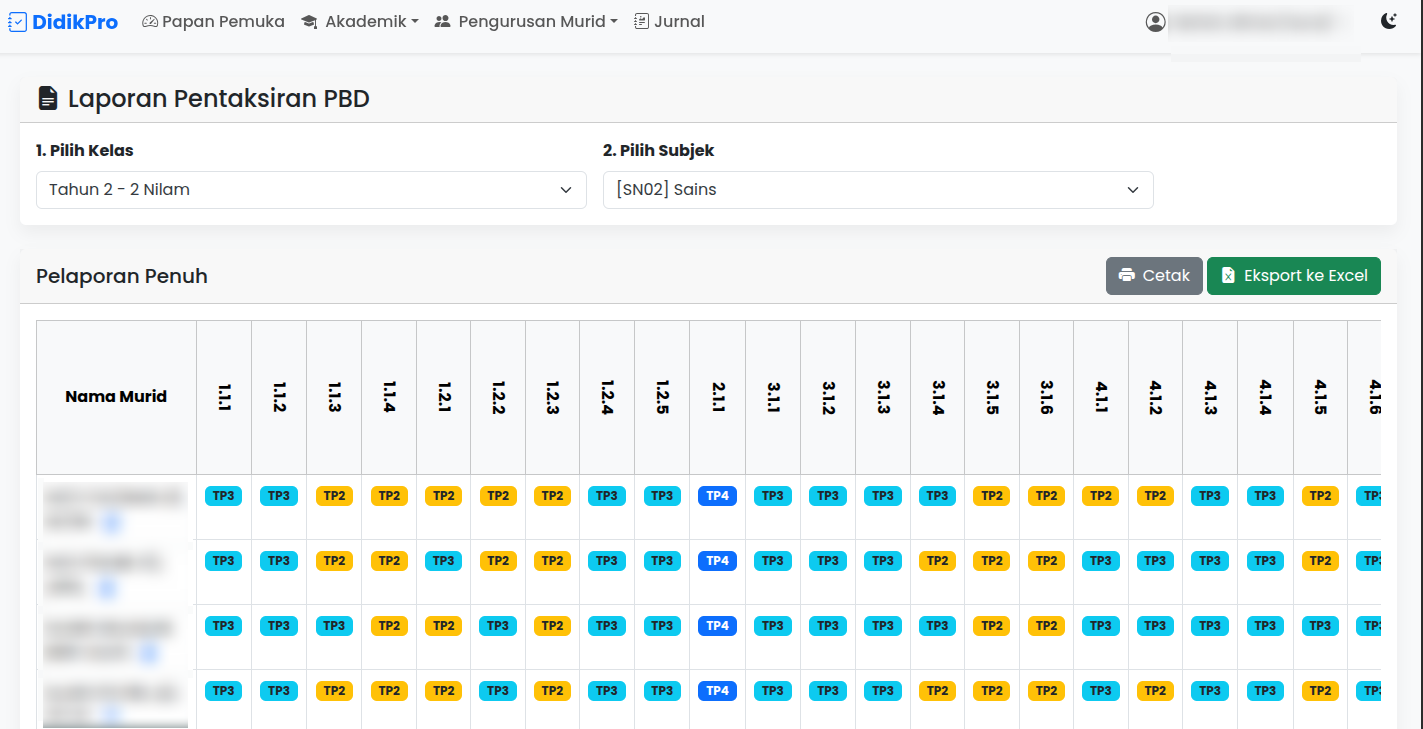Open the Jurnal menu item
This screenshot has width=1423, height=729.
tap(668, 21)
